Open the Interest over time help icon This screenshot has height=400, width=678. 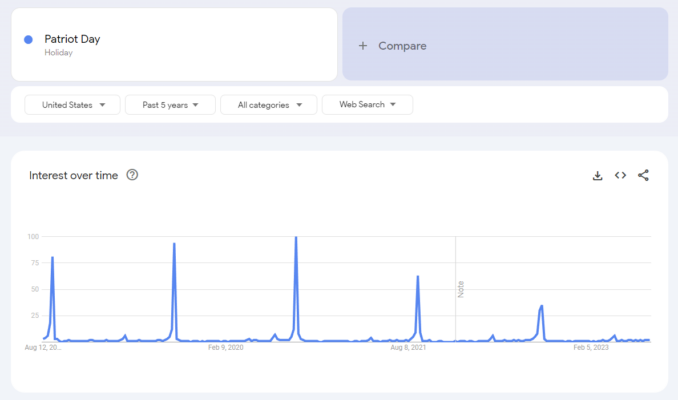[132, 175]
